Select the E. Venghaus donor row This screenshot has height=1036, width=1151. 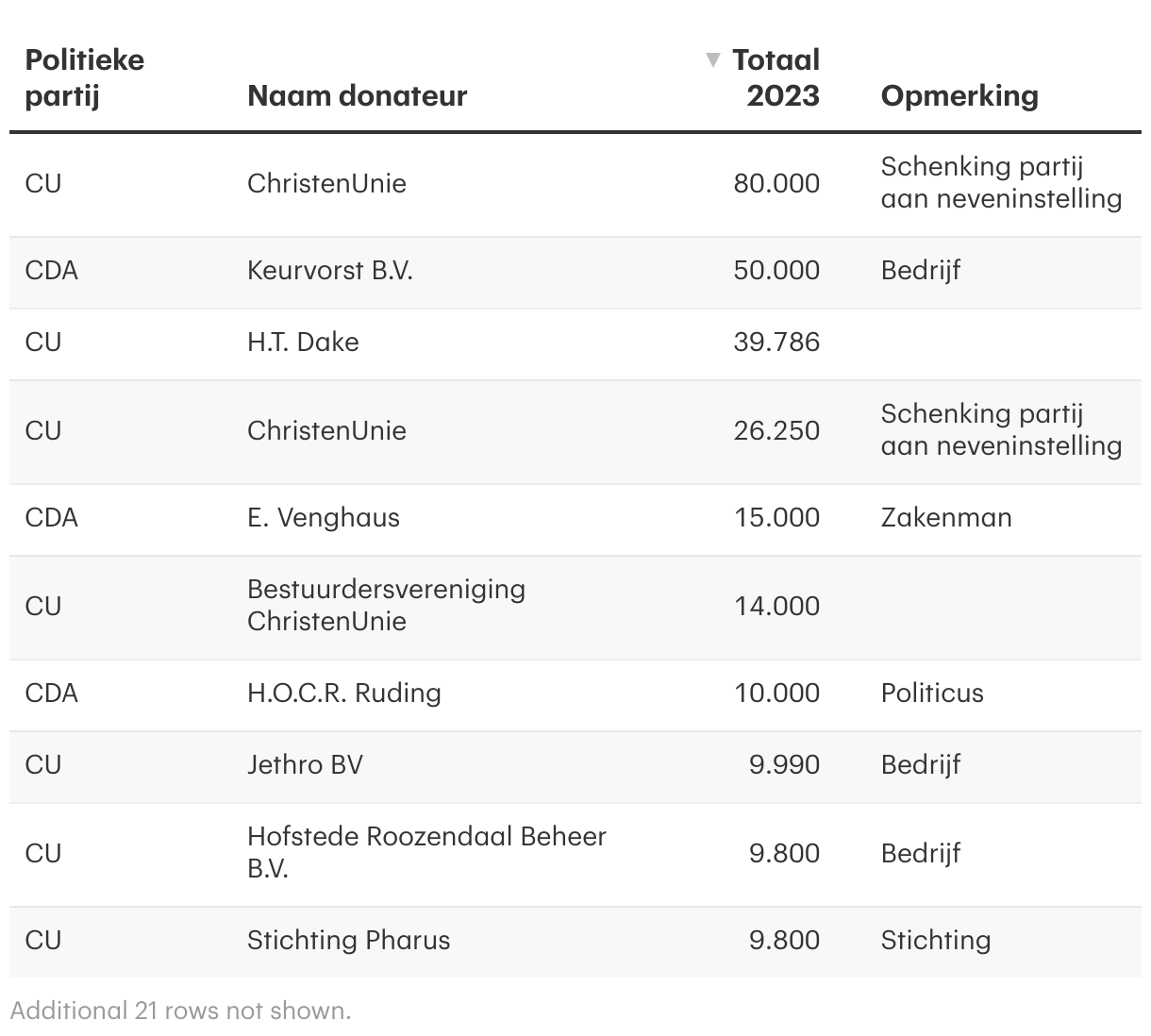[x=323, y=517]
